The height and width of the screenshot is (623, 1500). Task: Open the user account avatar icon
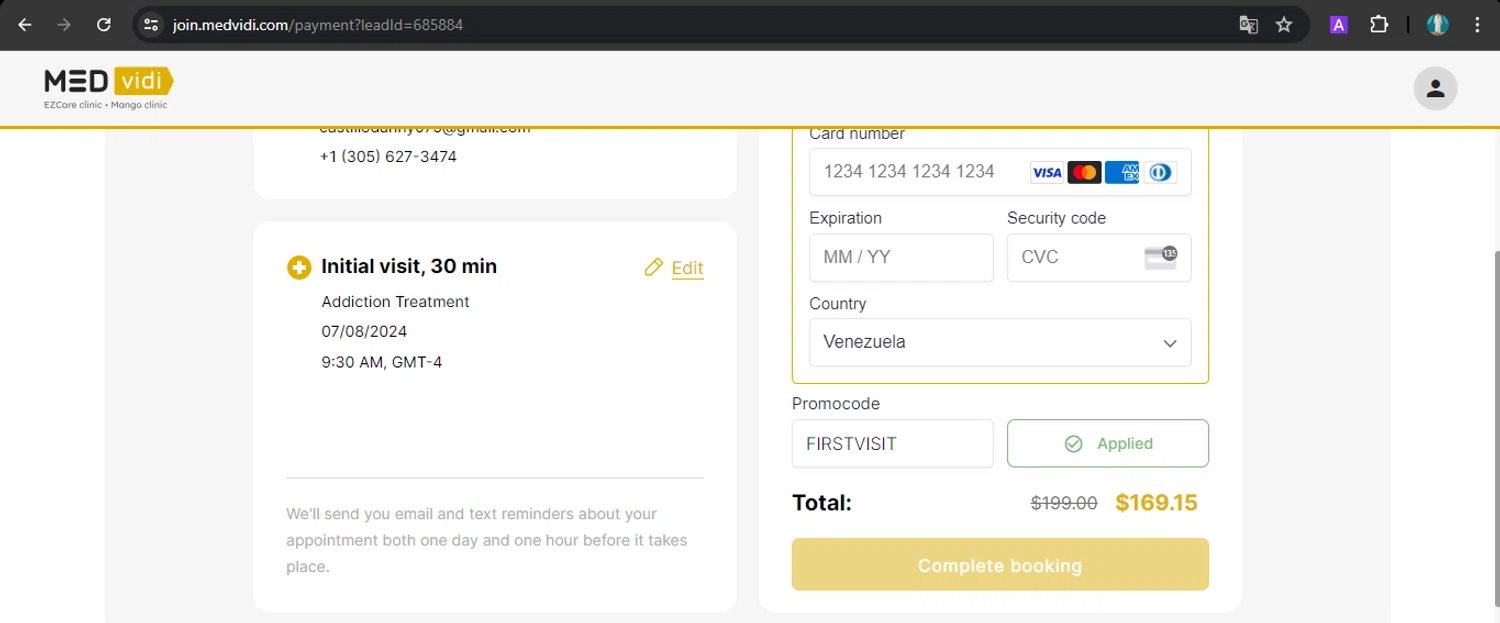pos(1435,88)
